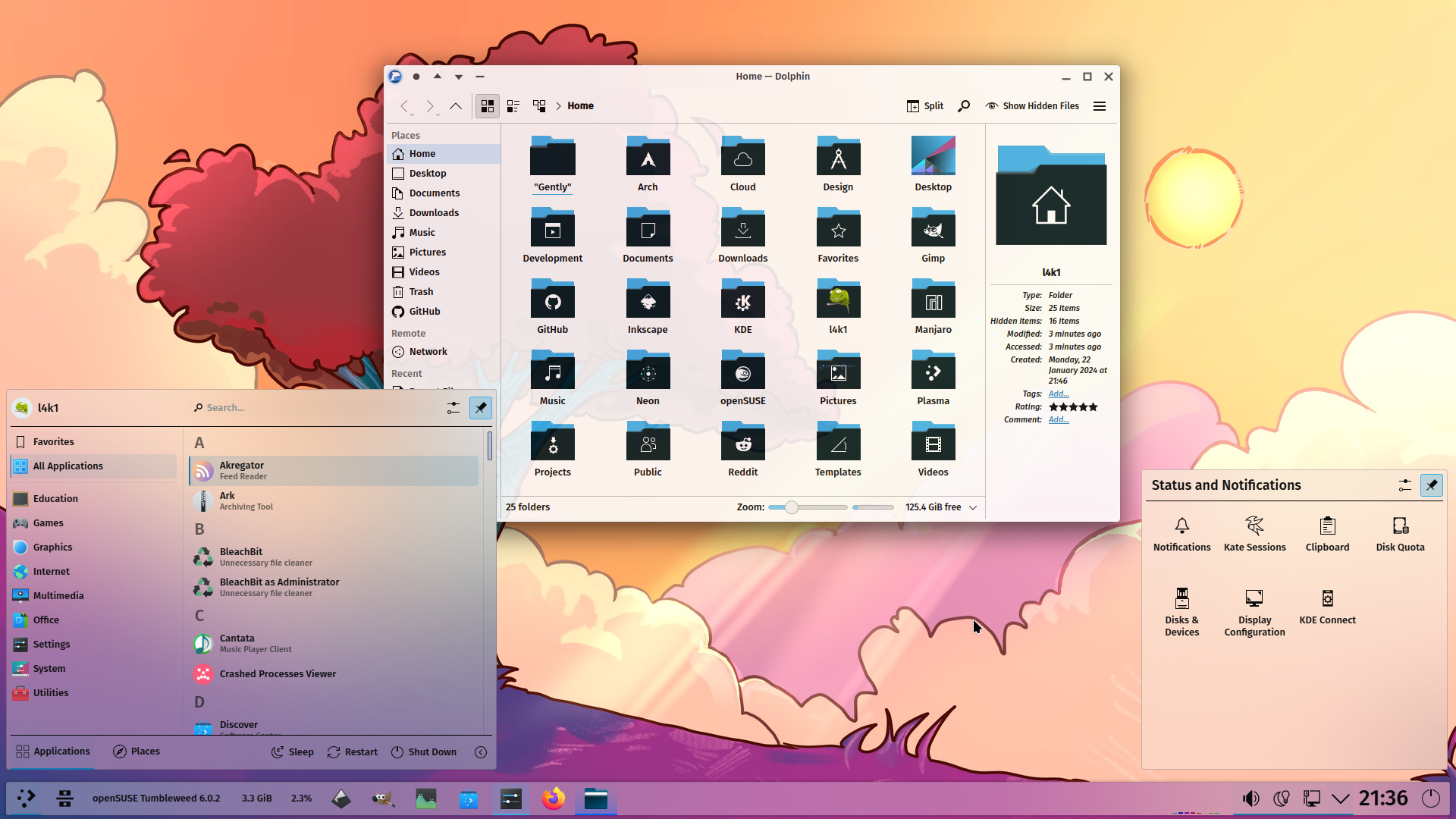Select the Favorites category in launcher
The width and height of the screenshot is (1456, 819).
(93, 442)
